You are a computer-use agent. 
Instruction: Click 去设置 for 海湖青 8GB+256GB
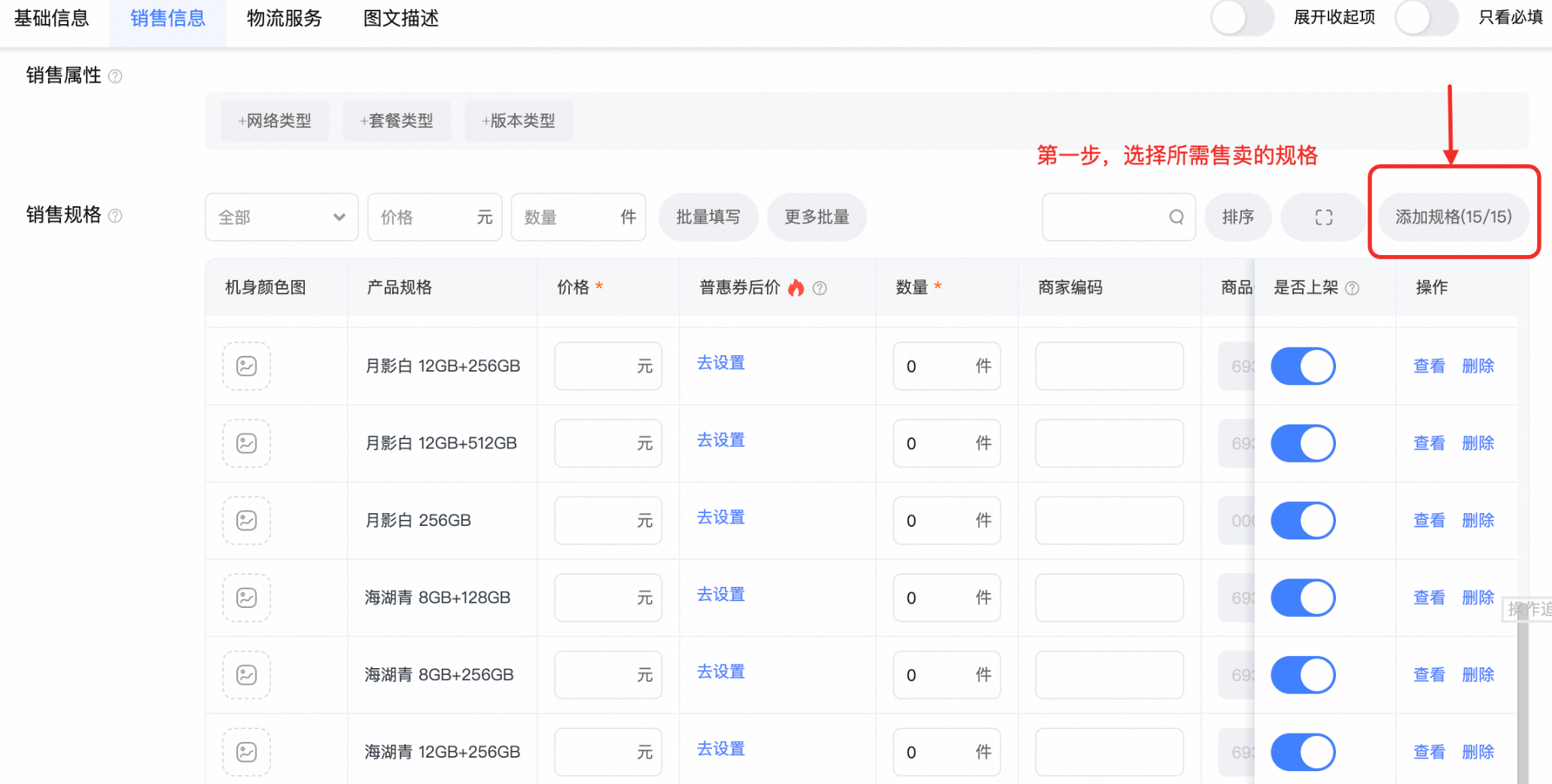[721, 672]
